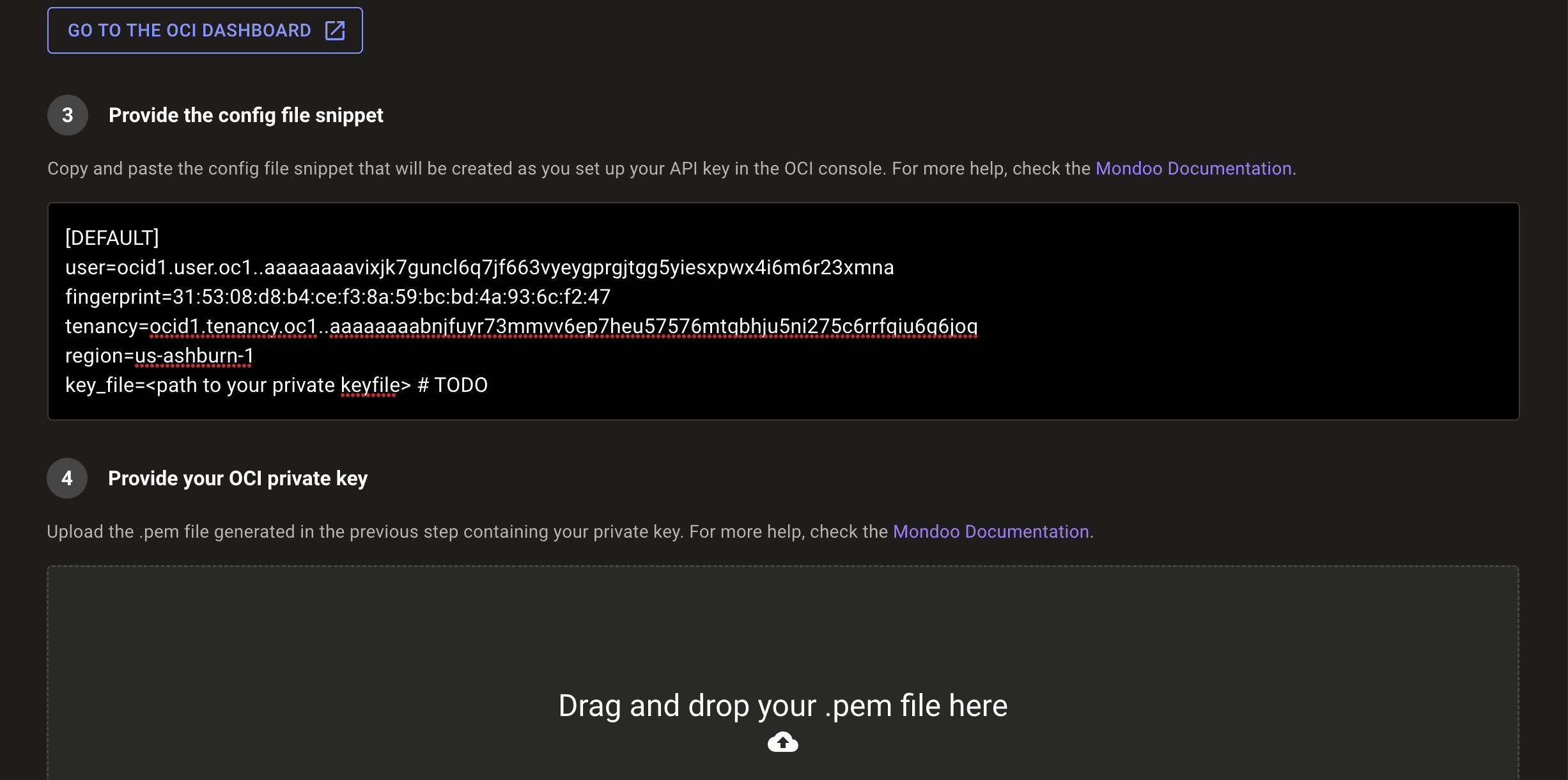Click the region=us-ashburn-1 line

(159, 355)
